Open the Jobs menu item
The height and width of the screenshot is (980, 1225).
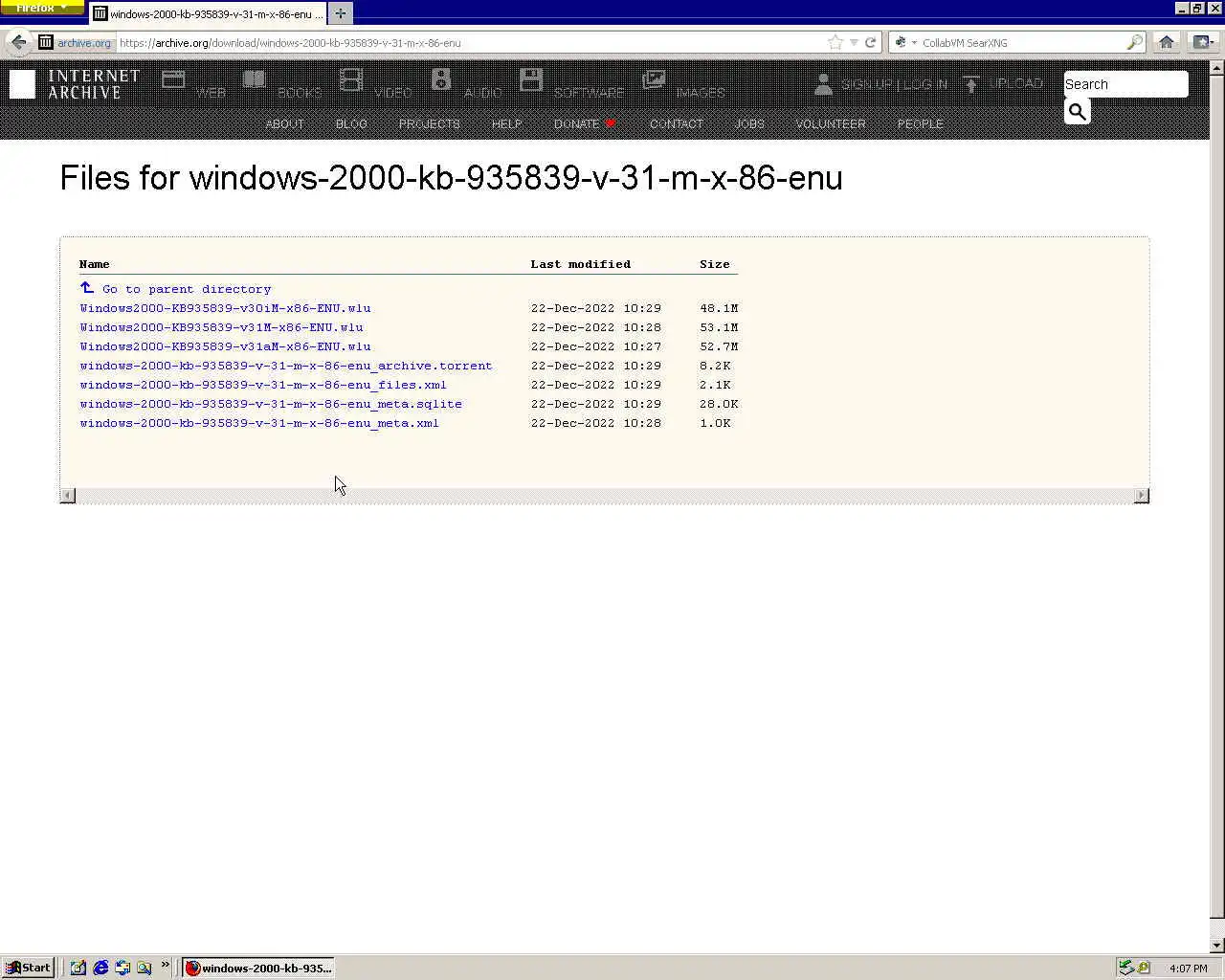click(x=749, y=124)
